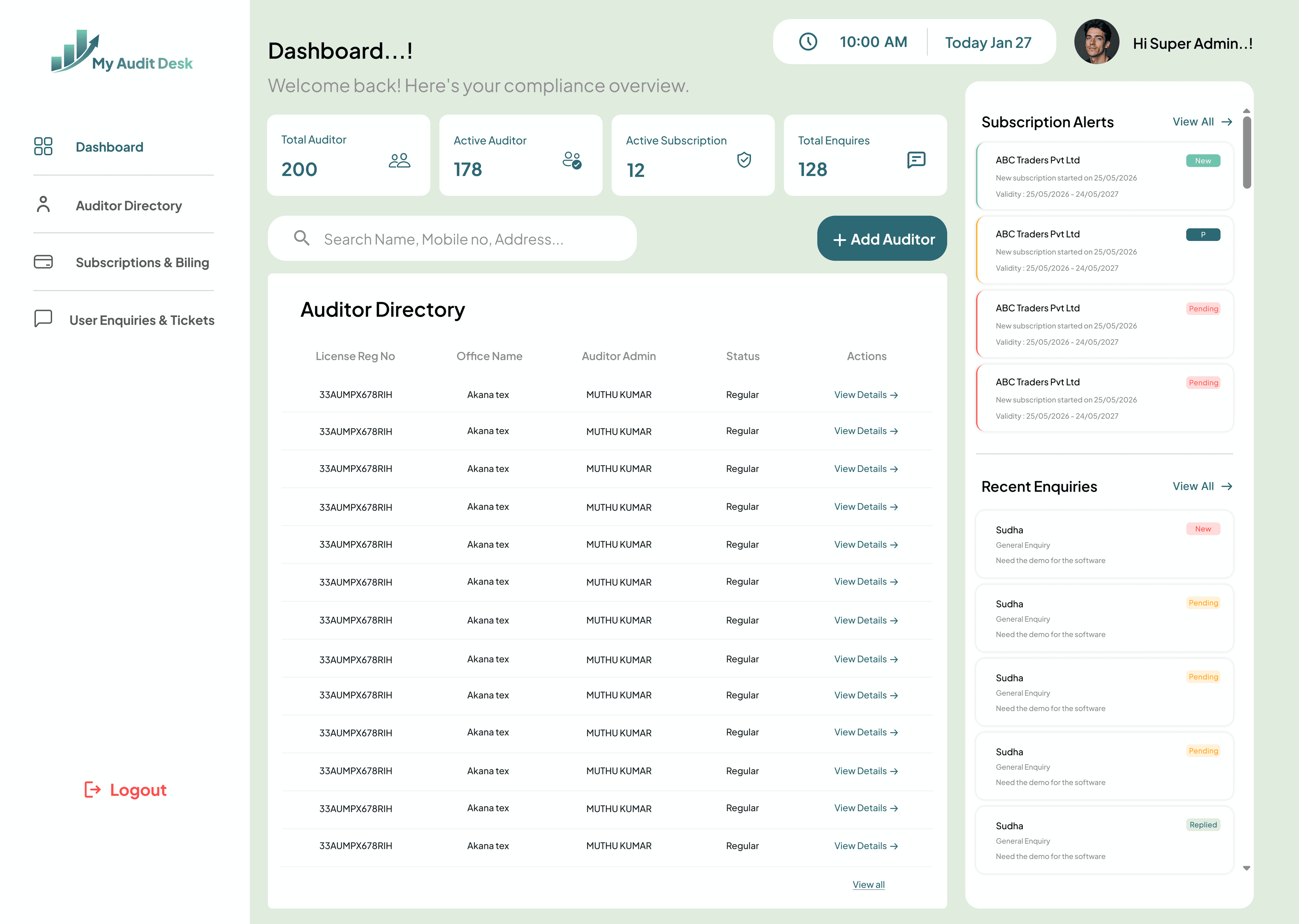Click 33AUMPX678RIH in the first table row
The height and width of the screenshot is (924, 1299).
[356, 395]
